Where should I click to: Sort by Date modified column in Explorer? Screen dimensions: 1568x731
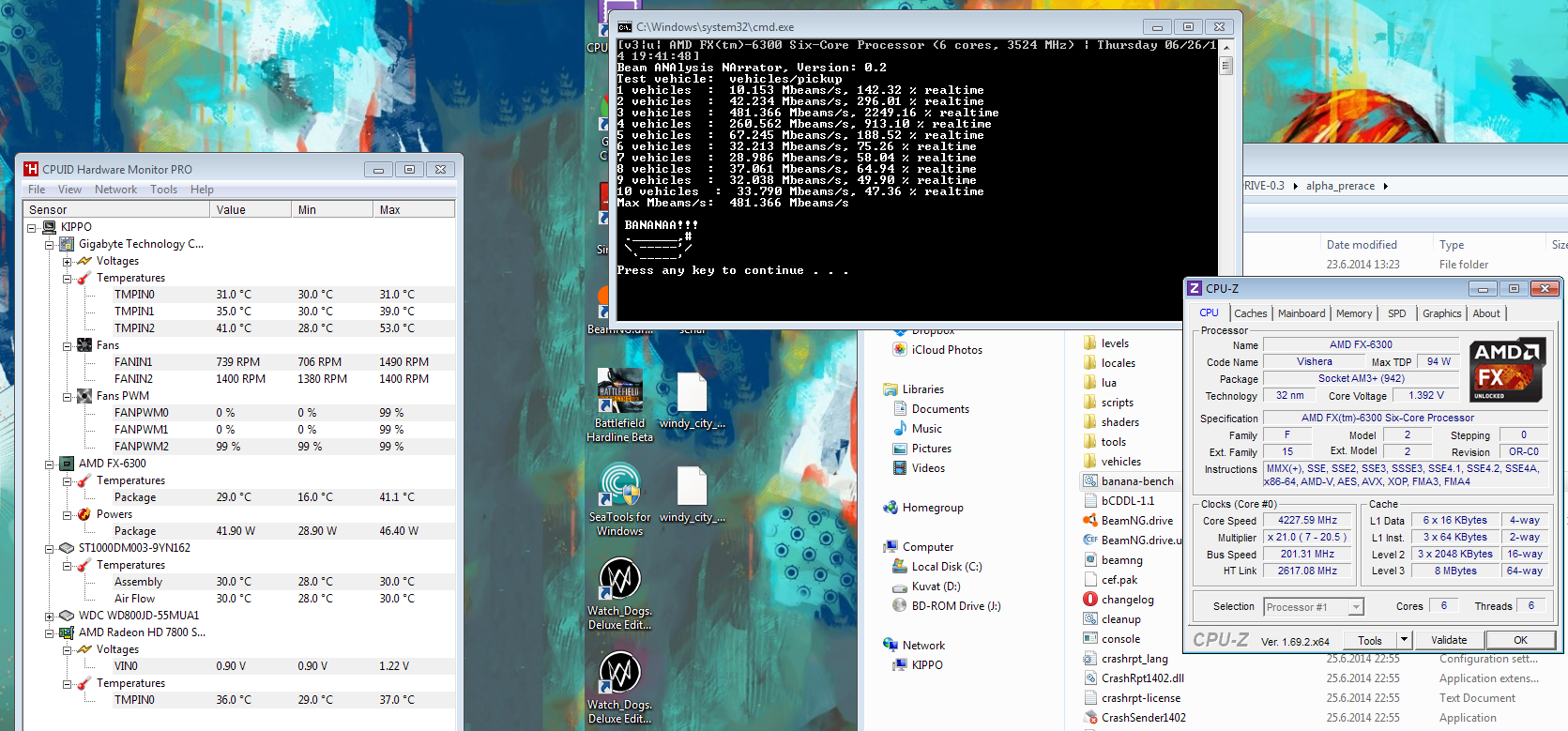coord(1361,245)
